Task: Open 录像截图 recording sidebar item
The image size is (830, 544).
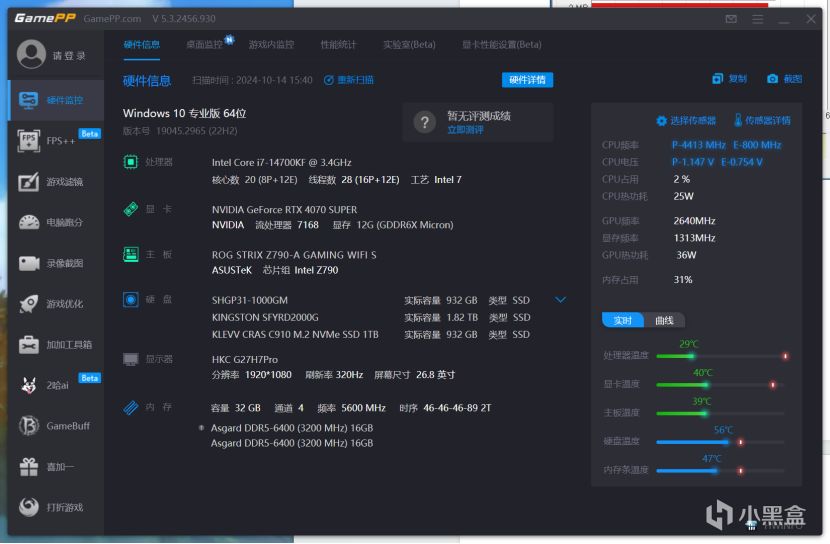Action: pyautogui.click(x=56, y=263)
